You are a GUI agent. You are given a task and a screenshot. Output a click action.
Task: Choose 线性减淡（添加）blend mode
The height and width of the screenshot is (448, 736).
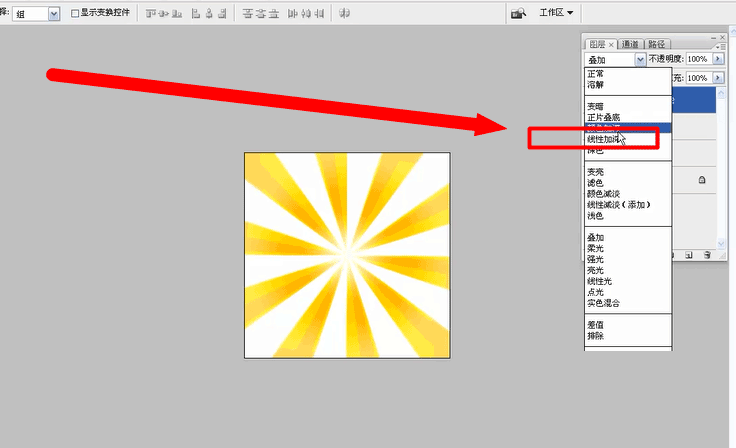(x=628, y=205)
